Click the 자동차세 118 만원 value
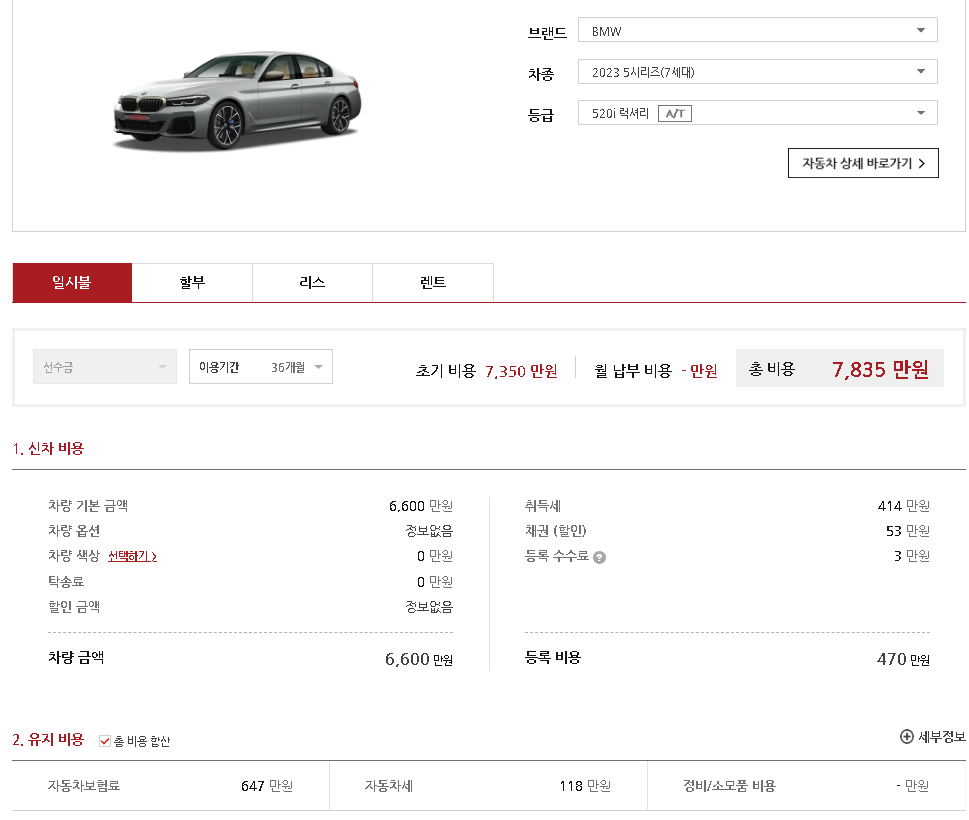The image size is (969, 820). click(585, 786)
